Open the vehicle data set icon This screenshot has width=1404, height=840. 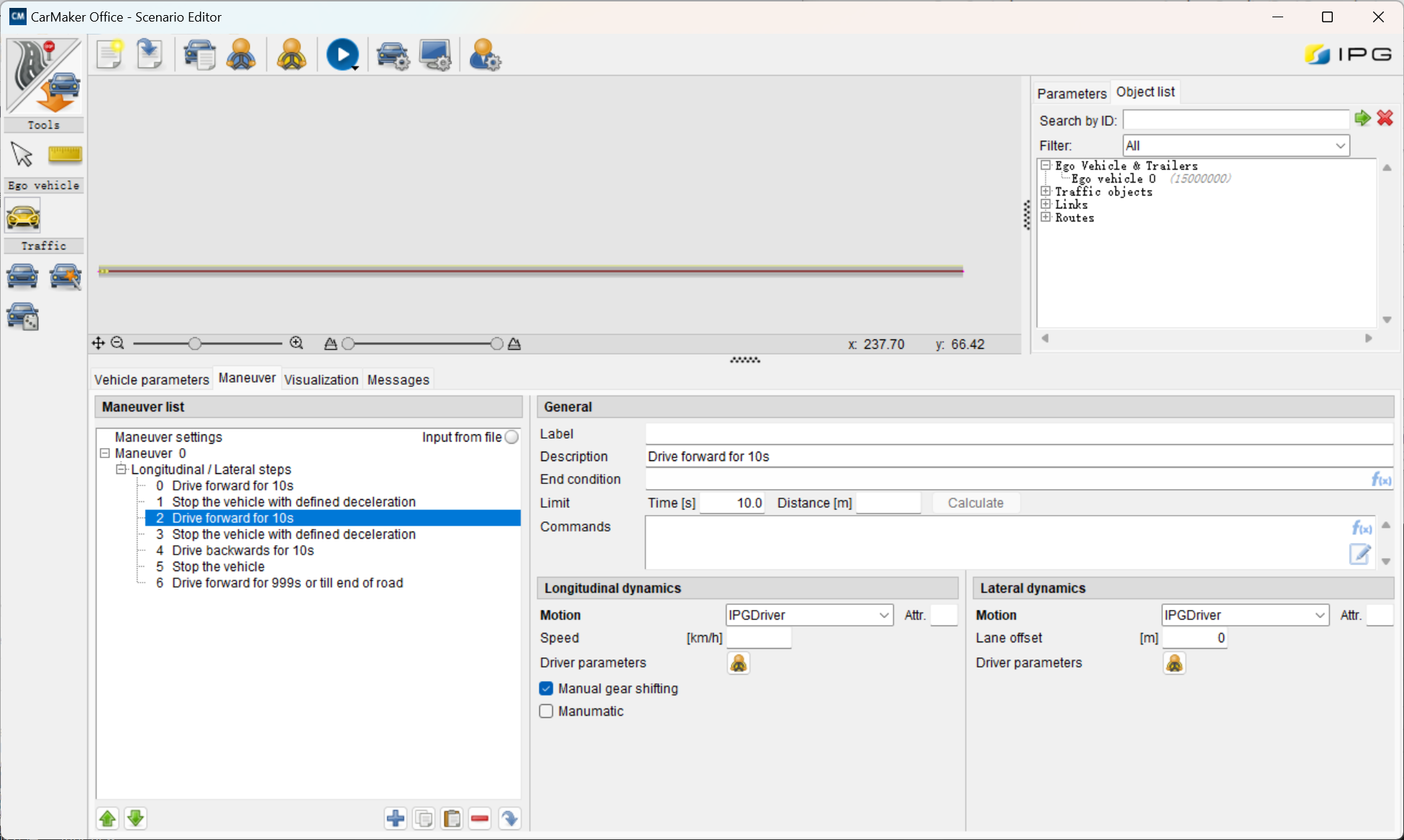(199, 55)
